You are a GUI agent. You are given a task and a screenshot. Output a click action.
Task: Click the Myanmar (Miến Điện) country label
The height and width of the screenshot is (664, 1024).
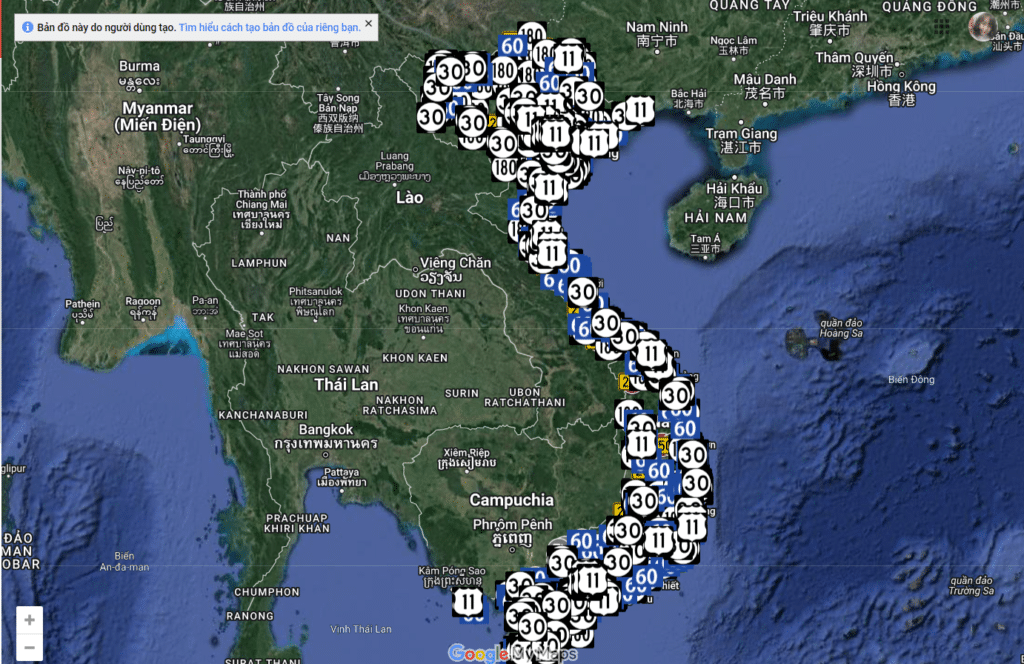click(x=157, y=115)
